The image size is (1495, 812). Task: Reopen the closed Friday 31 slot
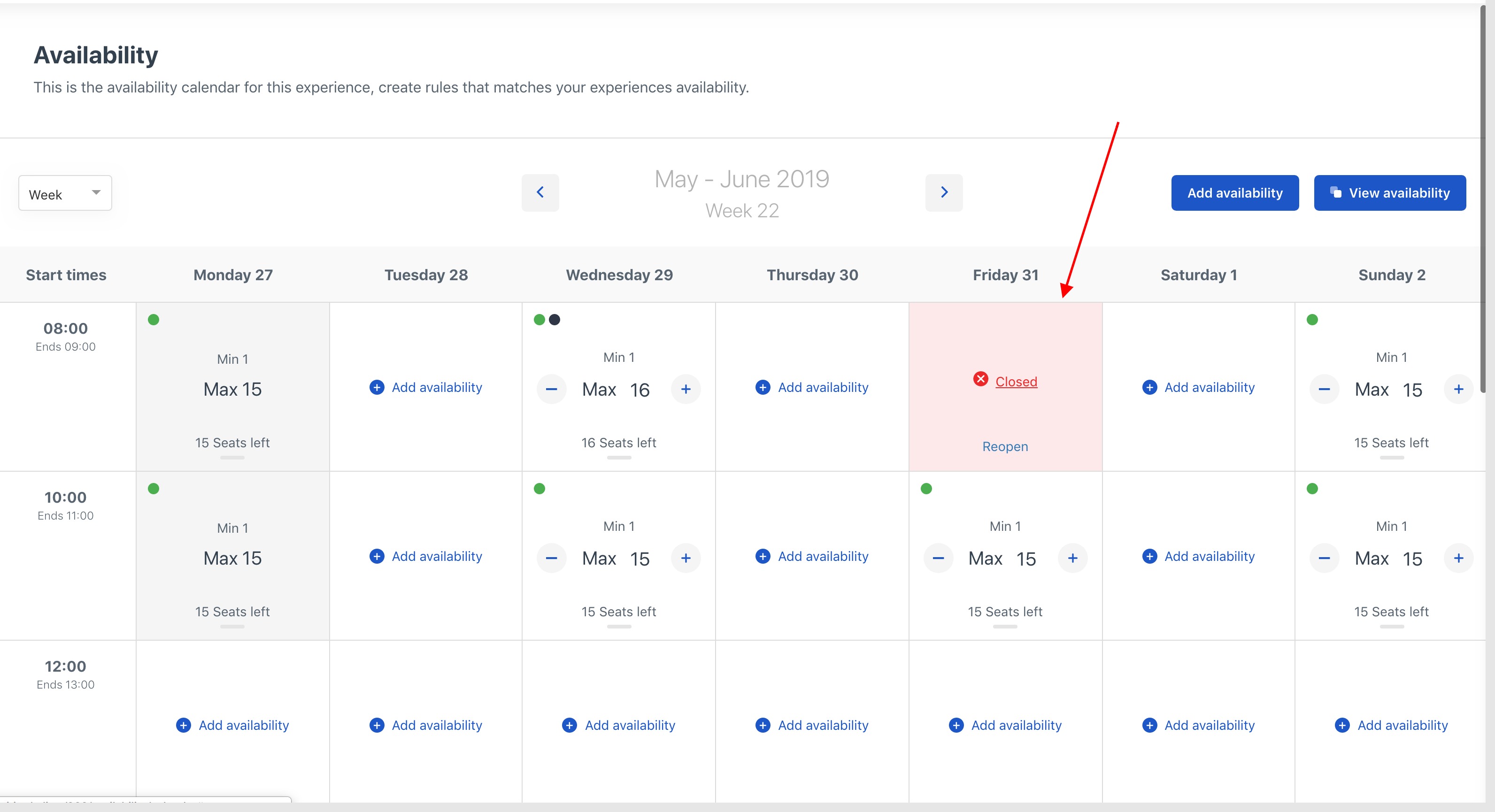[x=1005, y=447]
